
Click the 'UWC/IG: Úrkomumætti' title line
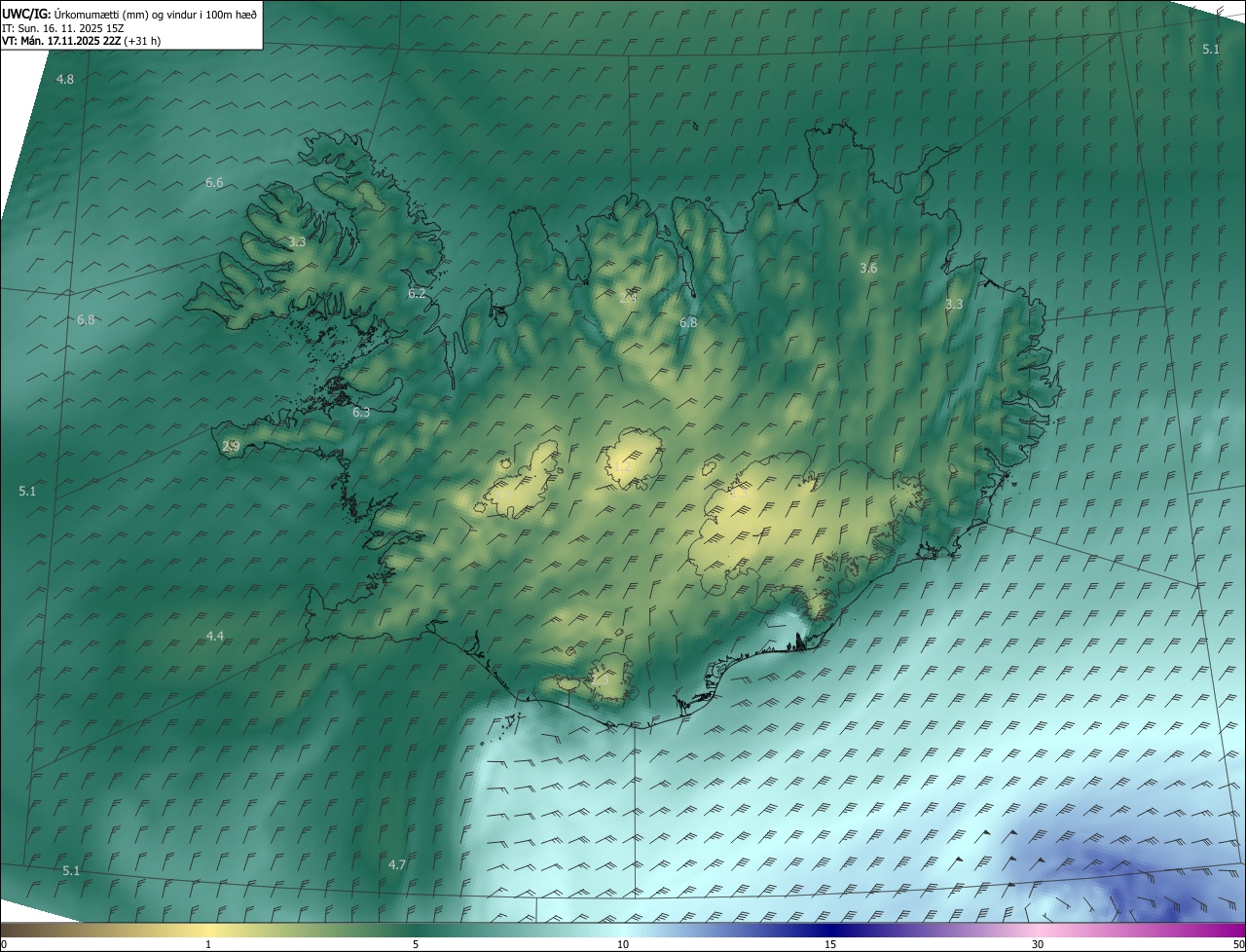129,13
